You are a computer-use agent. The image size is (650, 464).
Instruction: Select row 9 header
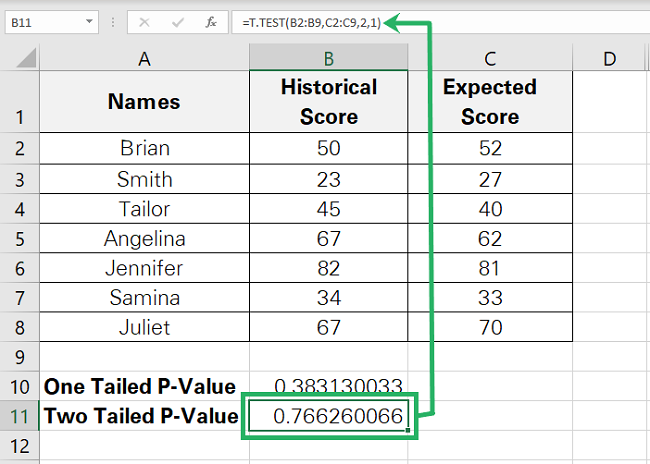(18, 356)
